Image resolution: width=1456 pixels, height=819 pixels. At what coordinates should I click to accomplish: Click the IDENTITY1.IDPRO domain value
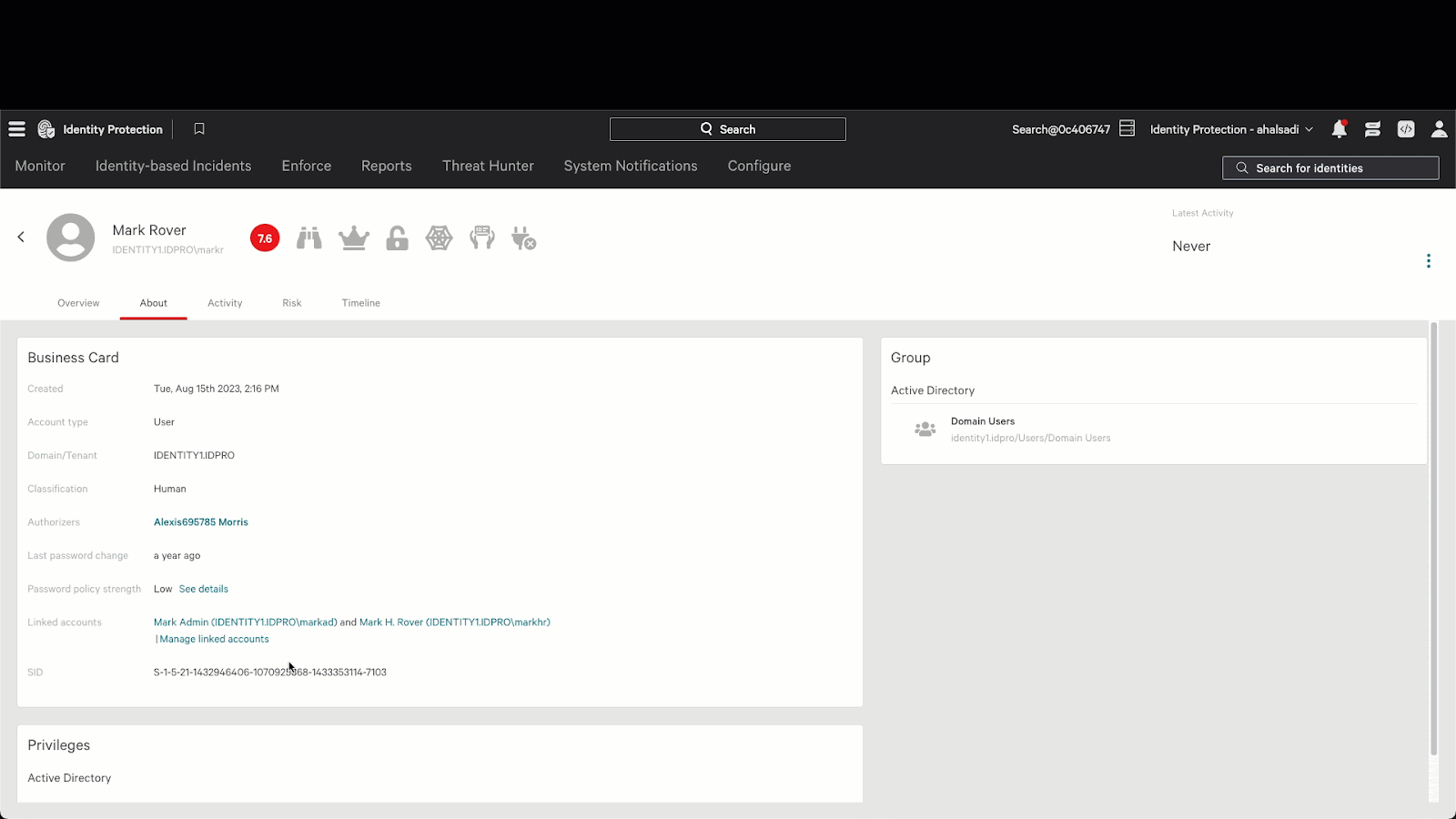[x=194, y=455]
